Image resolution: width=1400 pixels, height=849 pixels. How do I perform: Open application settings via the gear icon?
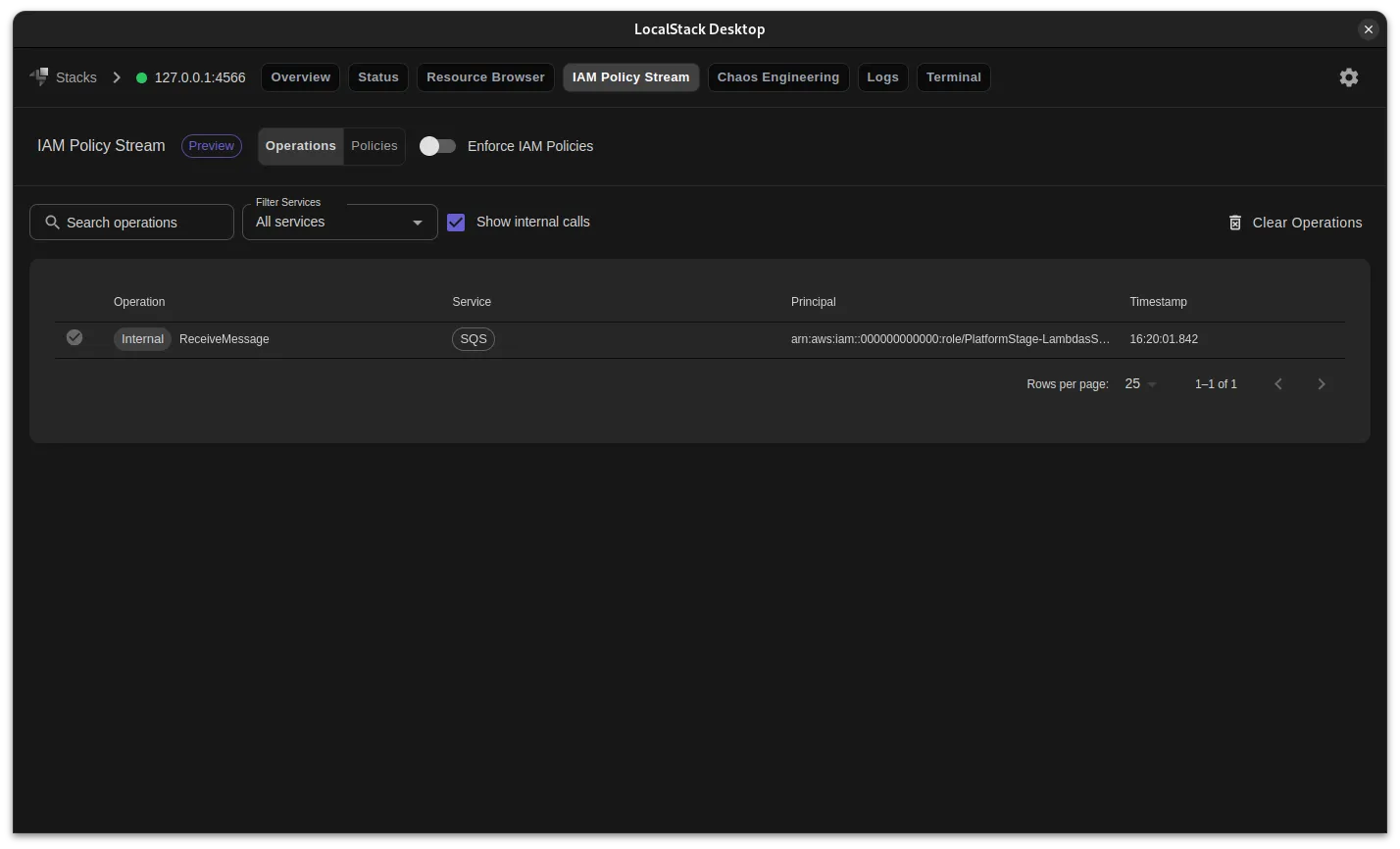[1349, 76]
